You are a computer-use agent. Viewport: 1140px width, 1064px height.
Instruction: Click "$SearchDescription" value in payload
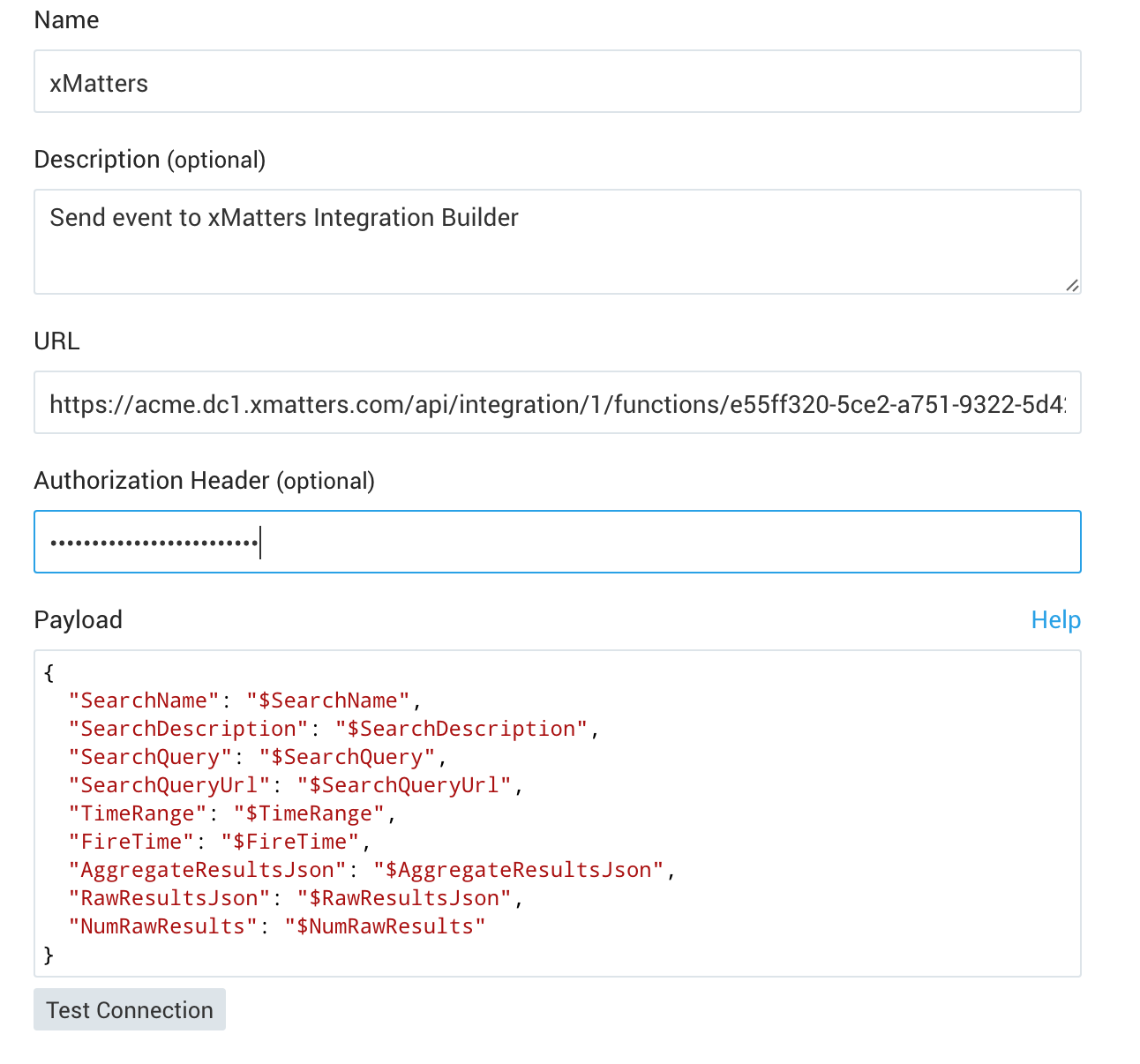[x=461, y=729]
